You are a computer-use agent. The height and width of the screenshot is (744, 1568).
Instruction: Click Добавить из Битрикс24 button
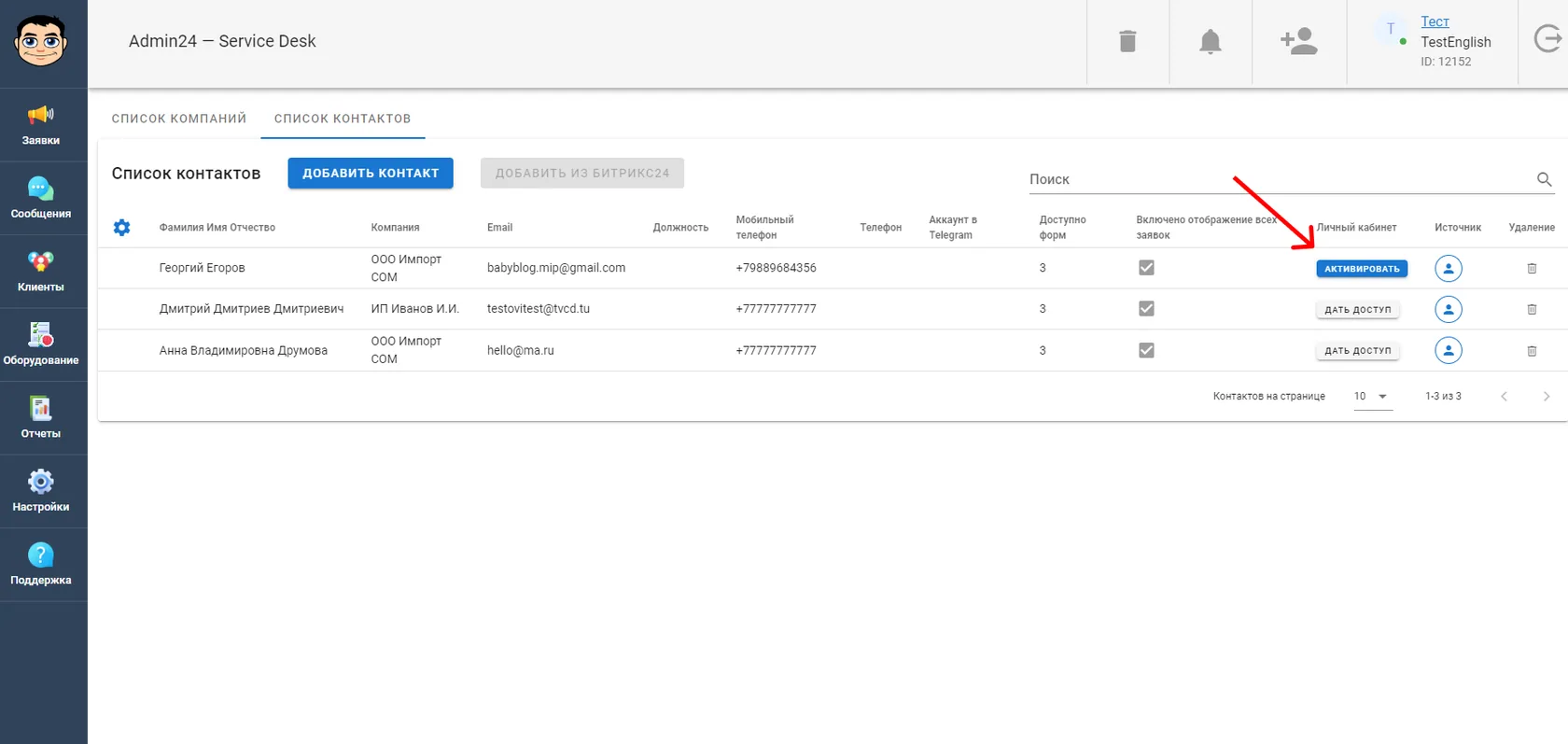click(x=582, y=173)
